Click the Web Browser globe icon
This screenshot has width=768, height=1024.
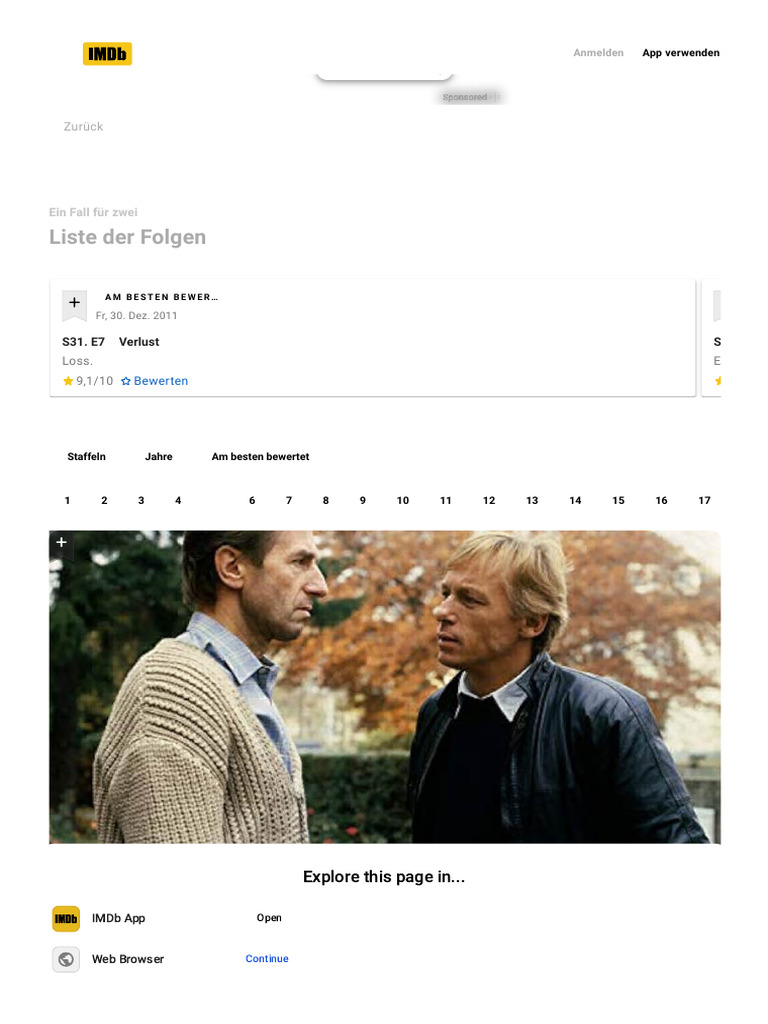tap(66, 959)
